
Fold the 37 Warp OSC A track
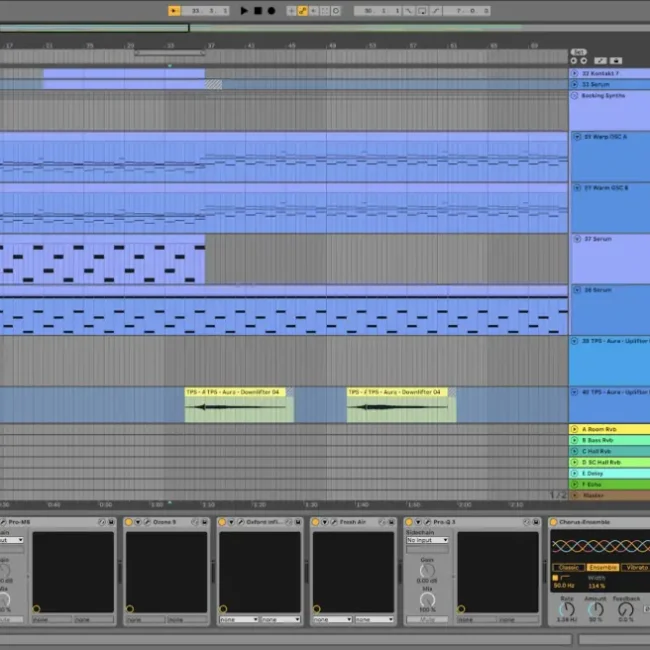pyautogui.click(x=576, y=136)
